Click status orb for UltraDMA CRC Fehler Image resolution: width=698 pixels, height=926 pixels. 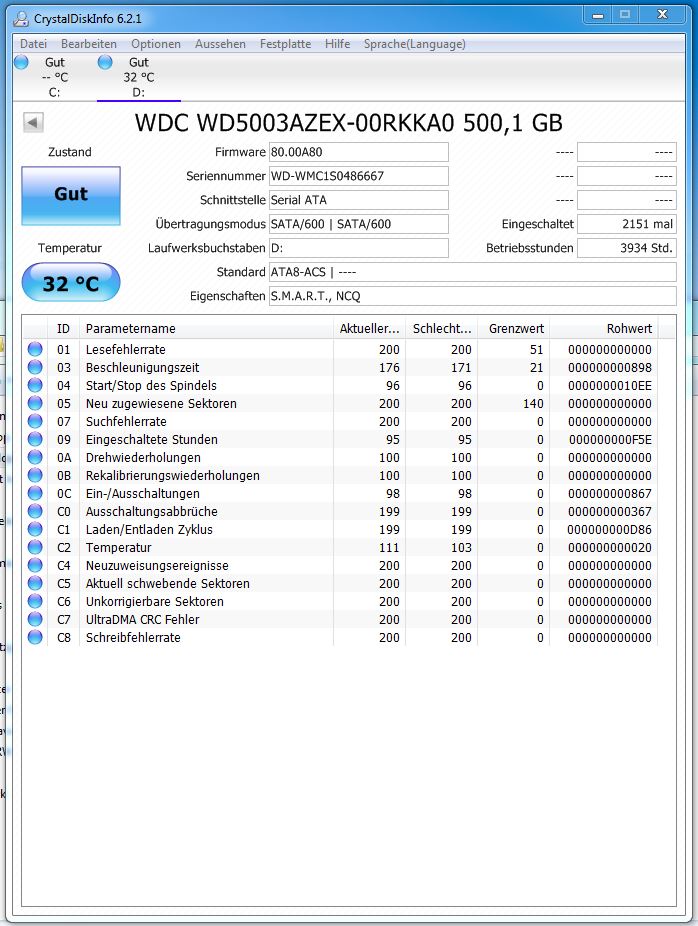pos(35,619)
